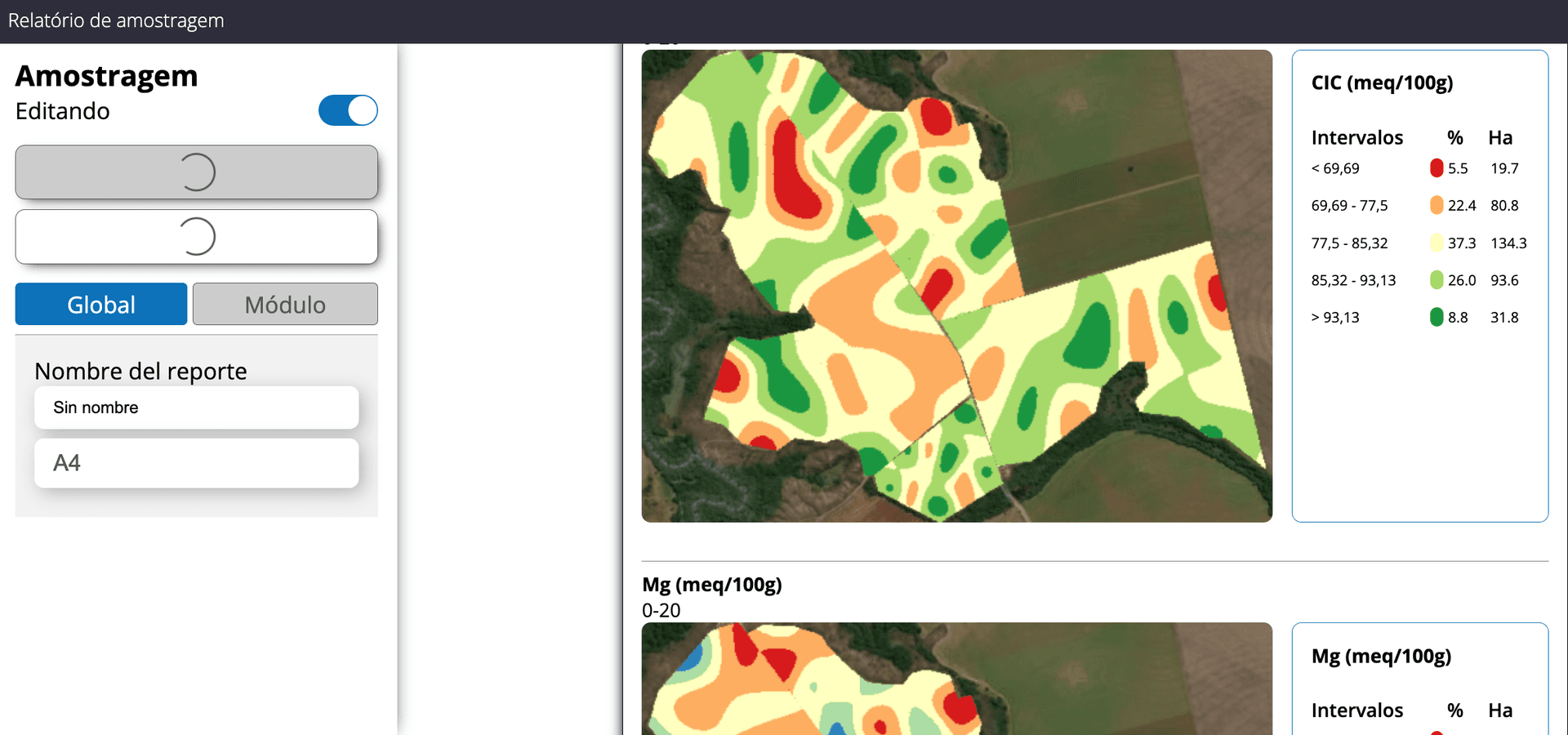Select the dark green swatch for > 93,13
Screen dimensions: 1568x735
(1437, 318)
